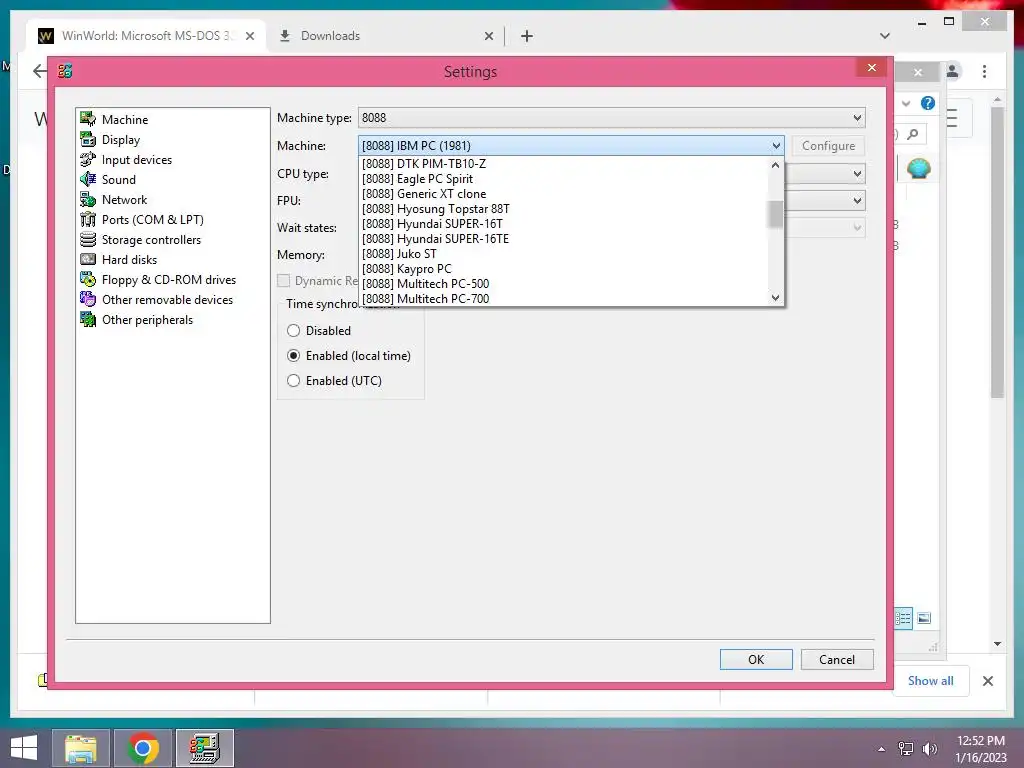Open the Input devices icon
This screenshot has height=768, width=1024.
[x=88, y=159]
